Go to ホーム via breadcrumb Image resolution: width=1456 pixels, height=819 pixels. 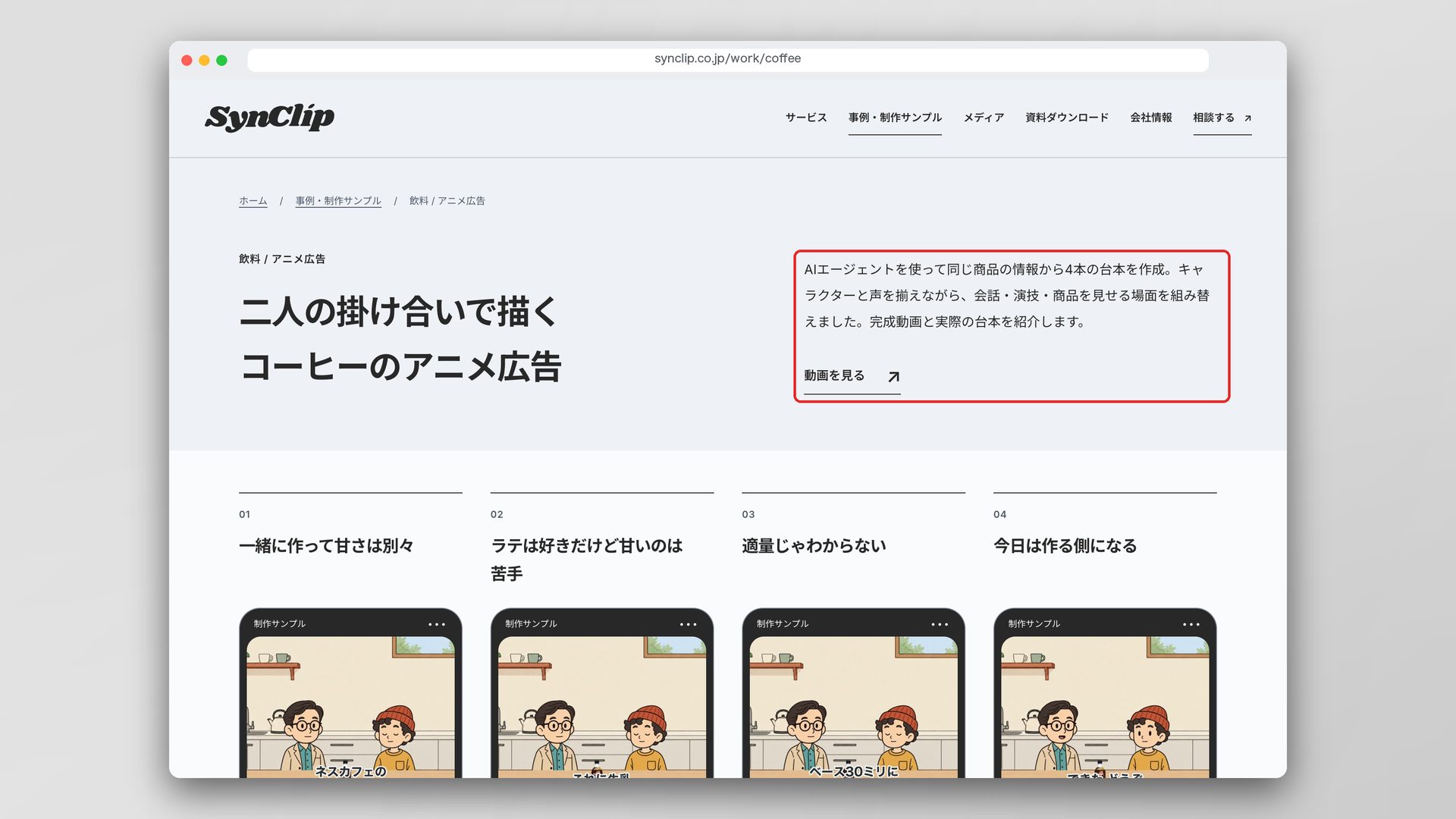click(253, 201)
